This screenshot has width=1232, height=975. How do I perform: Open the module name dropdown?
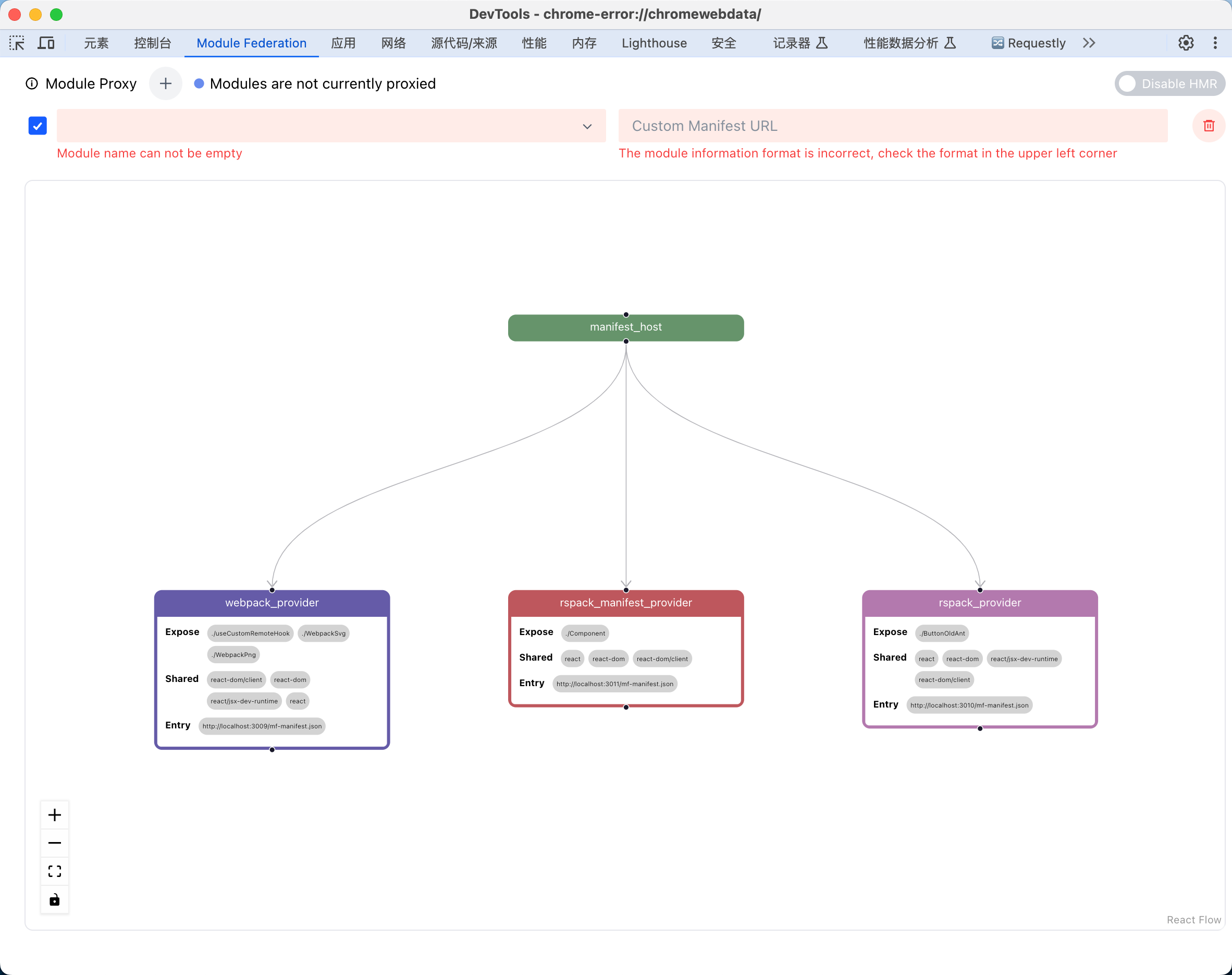[331, 126]
